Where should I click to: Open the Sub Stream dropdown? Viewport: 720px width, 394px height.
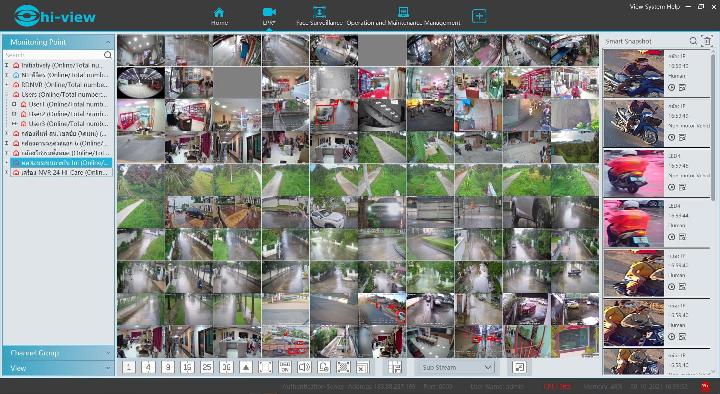point(455,367)
